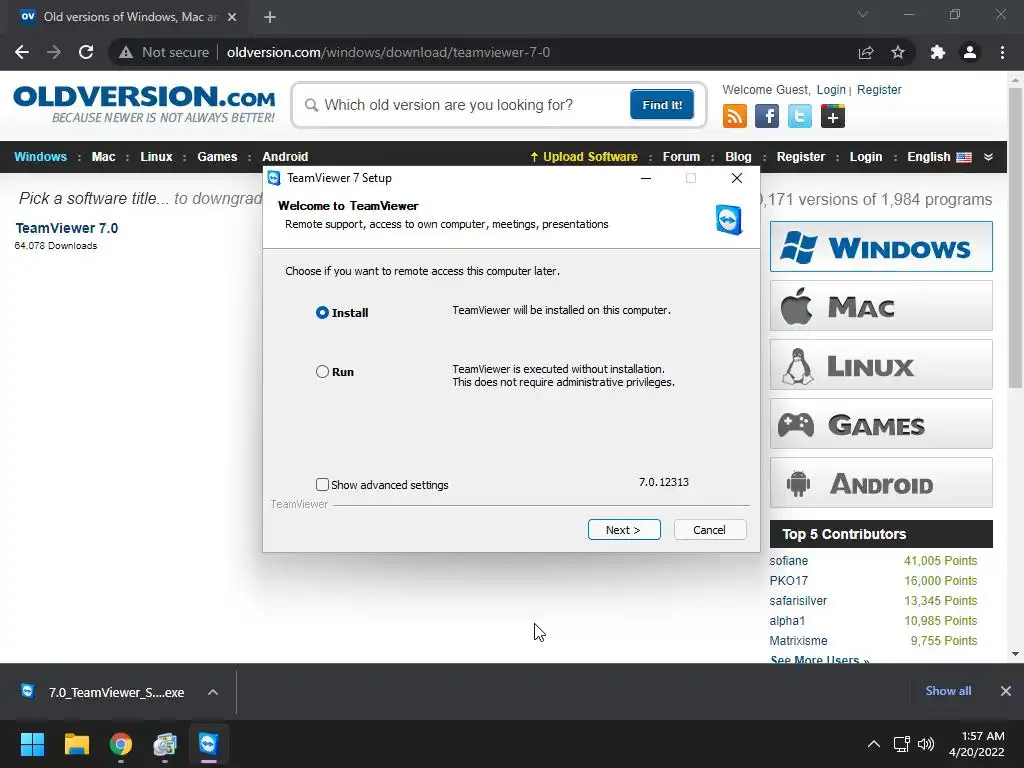Select the Install radio button

(x=322, y=313)
